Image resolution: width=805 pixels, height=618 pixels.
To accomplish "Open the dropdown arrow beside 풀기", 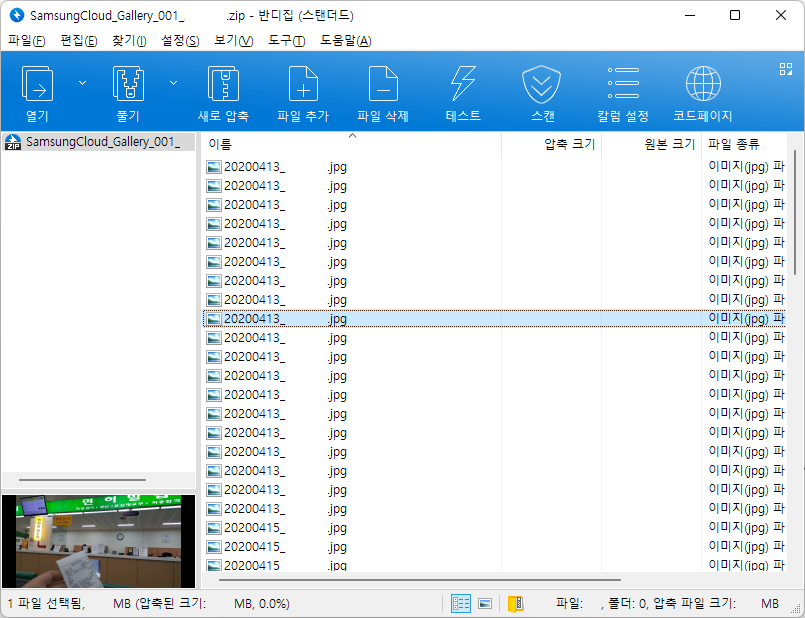I will tap(174, 83).
